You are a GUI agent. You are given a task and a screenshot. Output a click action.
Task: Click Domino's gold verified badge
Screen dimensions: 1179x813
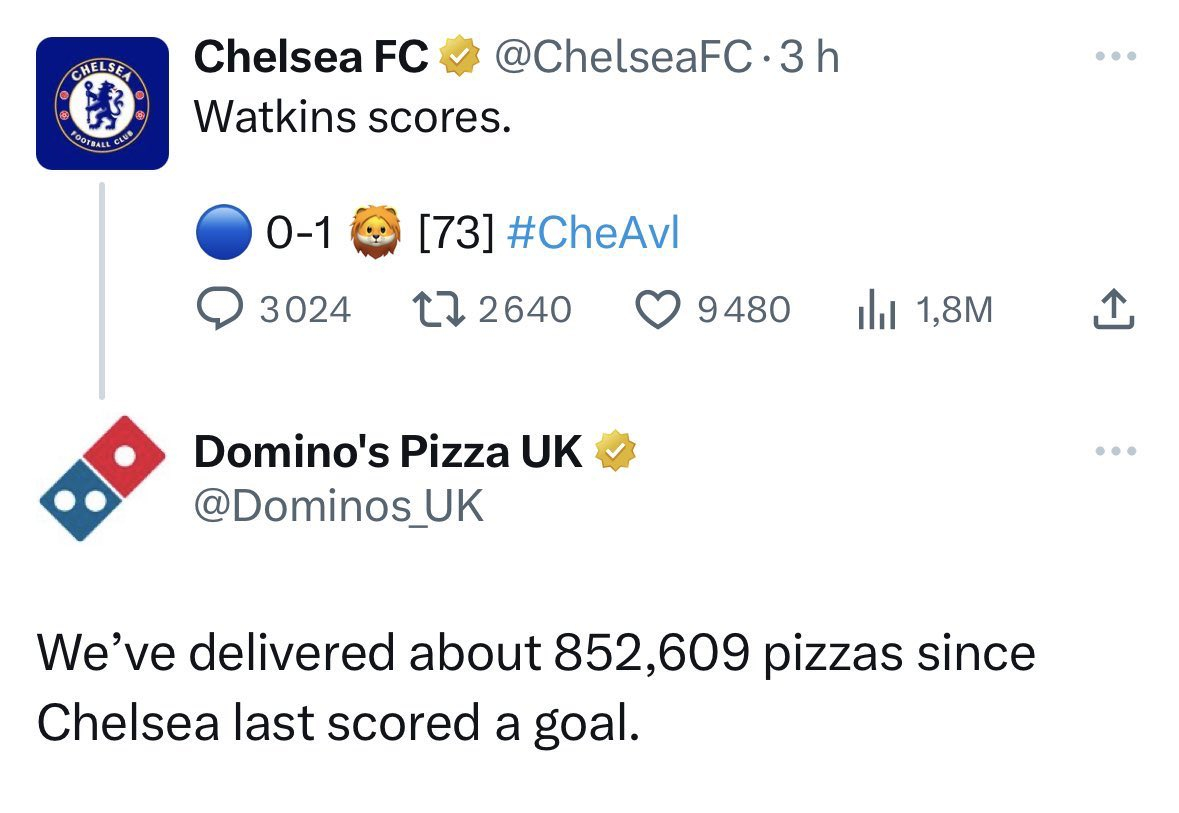click(x=616, y=452)
